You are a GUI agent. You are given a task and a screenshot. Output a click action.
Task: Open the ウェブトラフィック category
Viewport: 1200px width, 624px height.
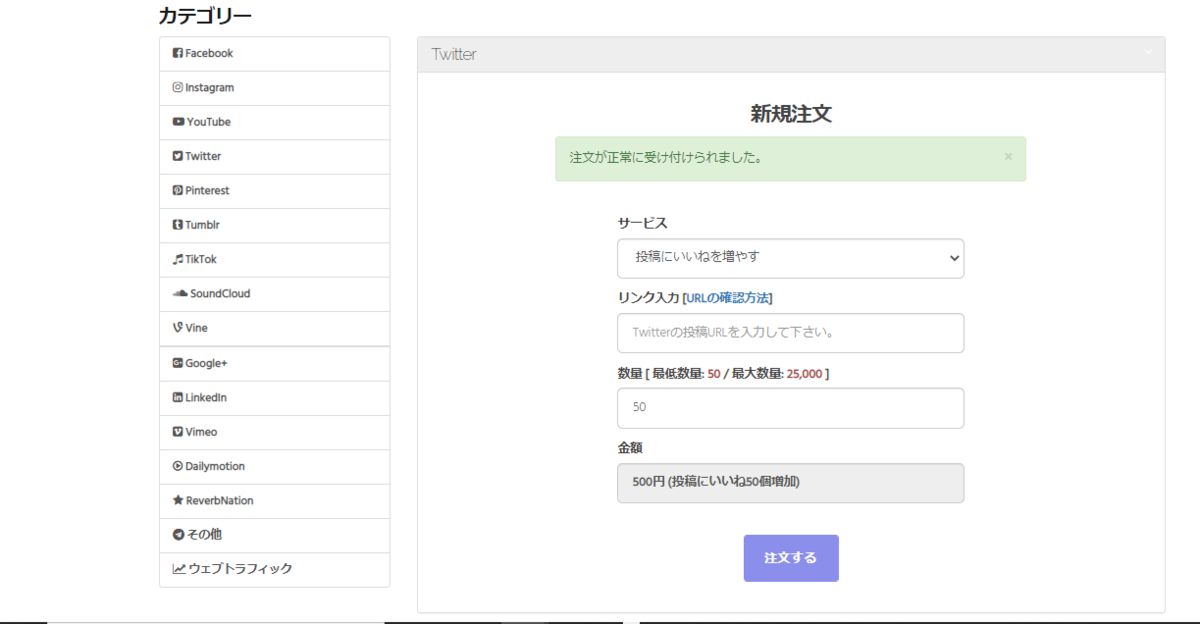click(274, 570)
